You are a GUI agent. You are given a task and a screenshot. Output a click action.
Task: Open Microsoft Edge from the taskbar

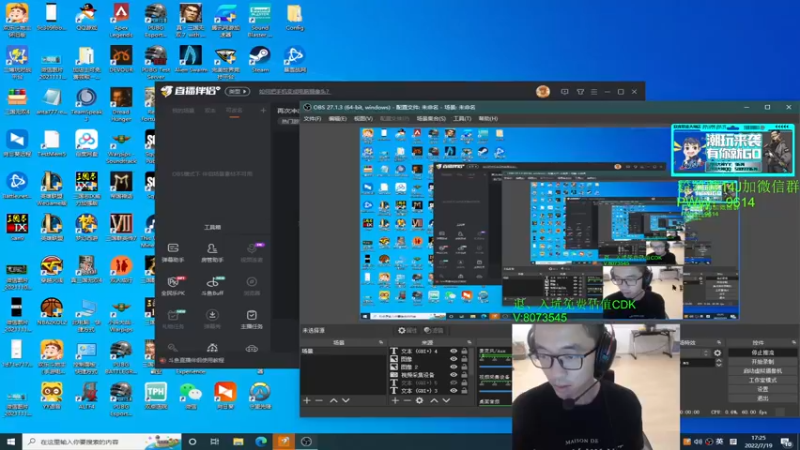[261, 441]
